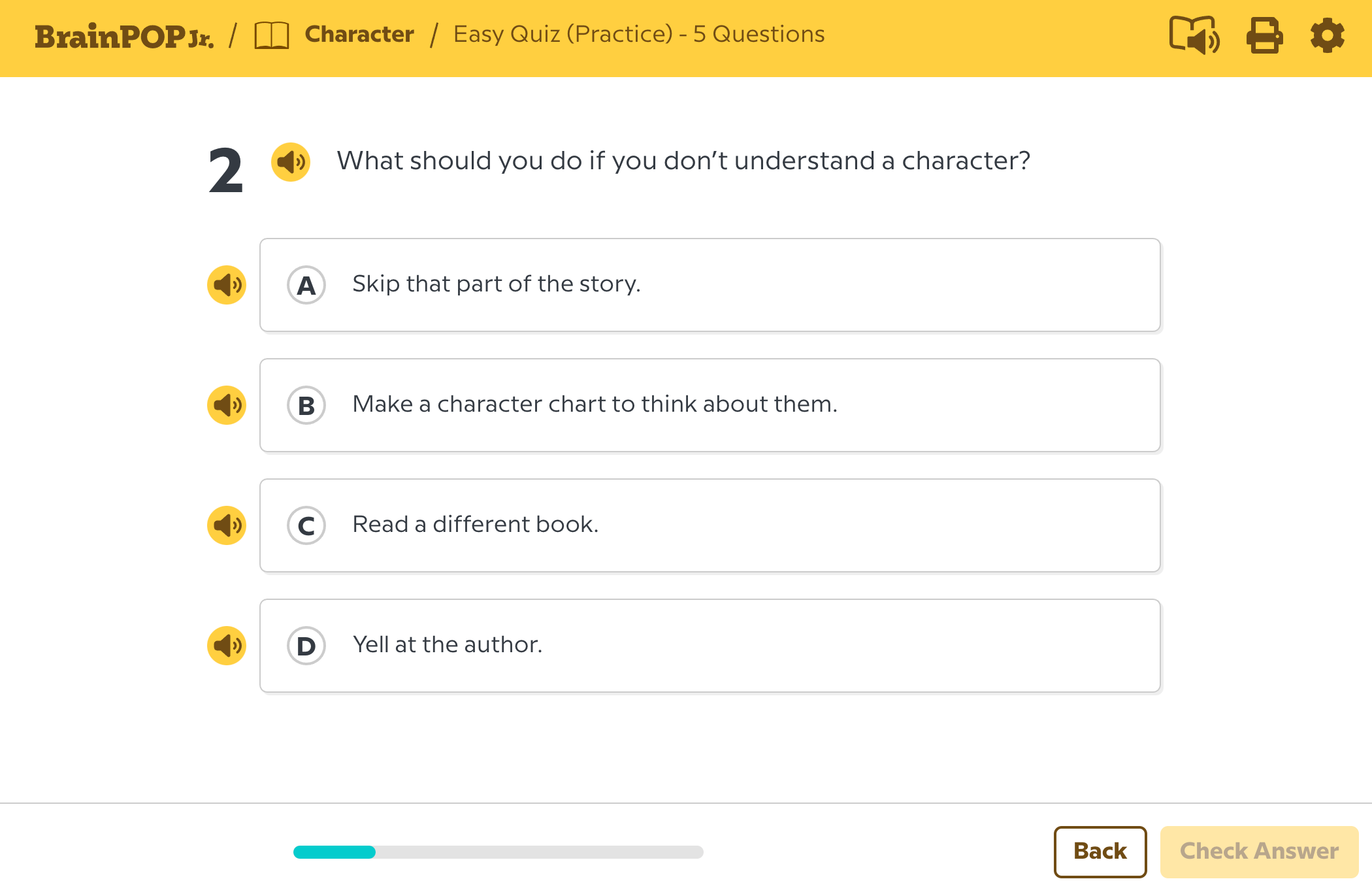1372x894 pixels.
Task: Open the Character topic breadcrumb
Action: (359, 34)
